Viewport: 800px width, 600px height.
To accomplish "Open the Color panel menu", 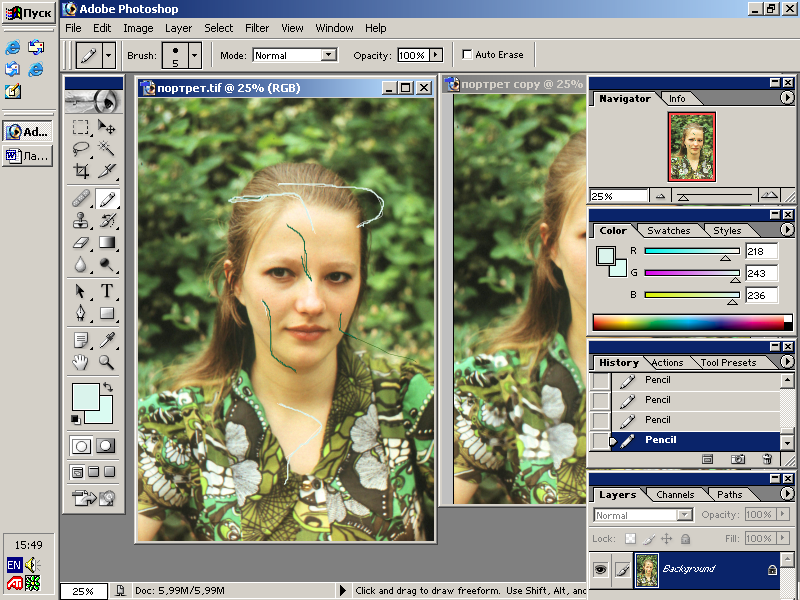I will pyautogui.click(x=787, y=230).
